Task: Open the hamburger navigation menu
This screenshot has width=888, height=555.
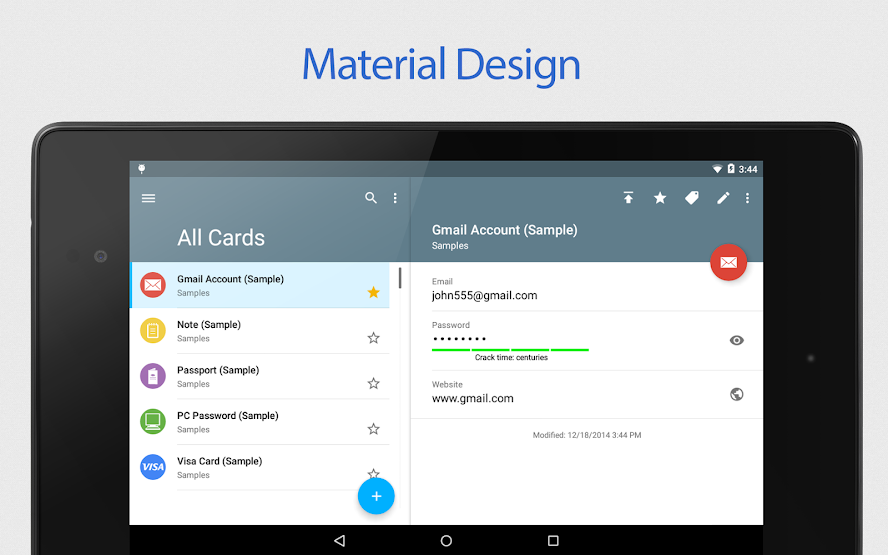Action: [x=148, y=198]
